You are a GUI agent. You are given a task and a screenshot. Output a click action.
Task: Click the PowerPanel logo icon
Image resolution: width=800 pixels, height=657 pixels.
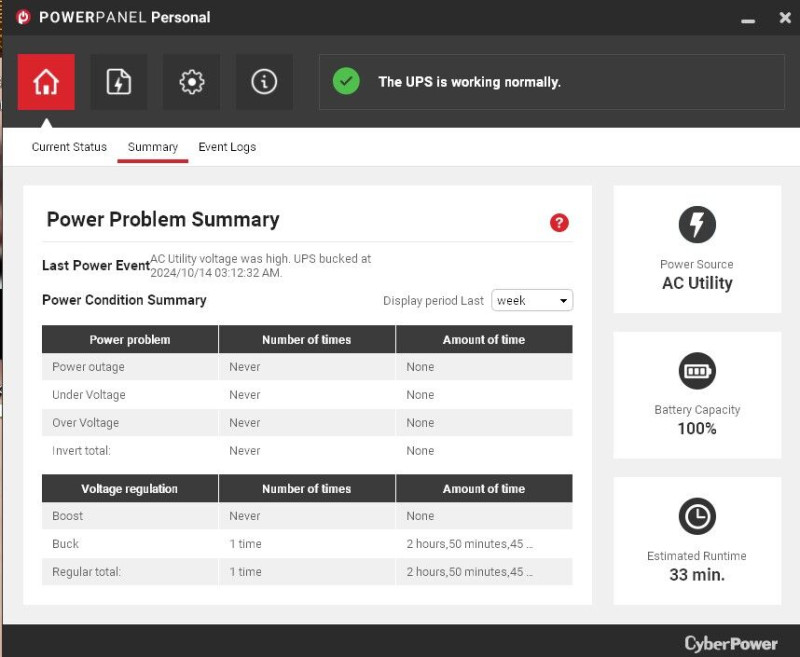tap(23, 17)
